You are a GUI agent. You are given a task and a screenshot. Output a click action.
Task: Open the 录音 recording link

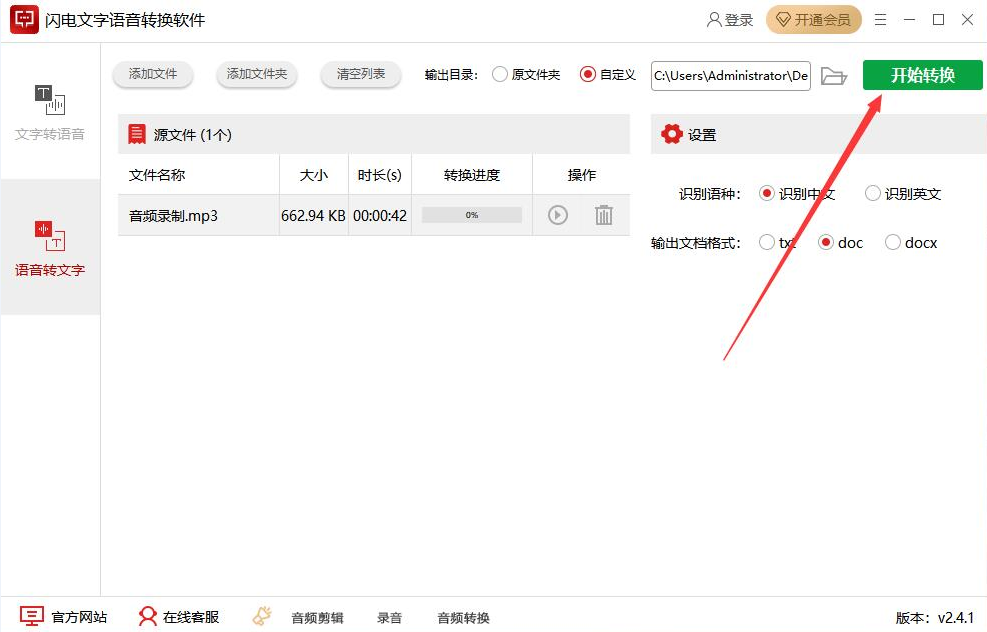(389, 618)
